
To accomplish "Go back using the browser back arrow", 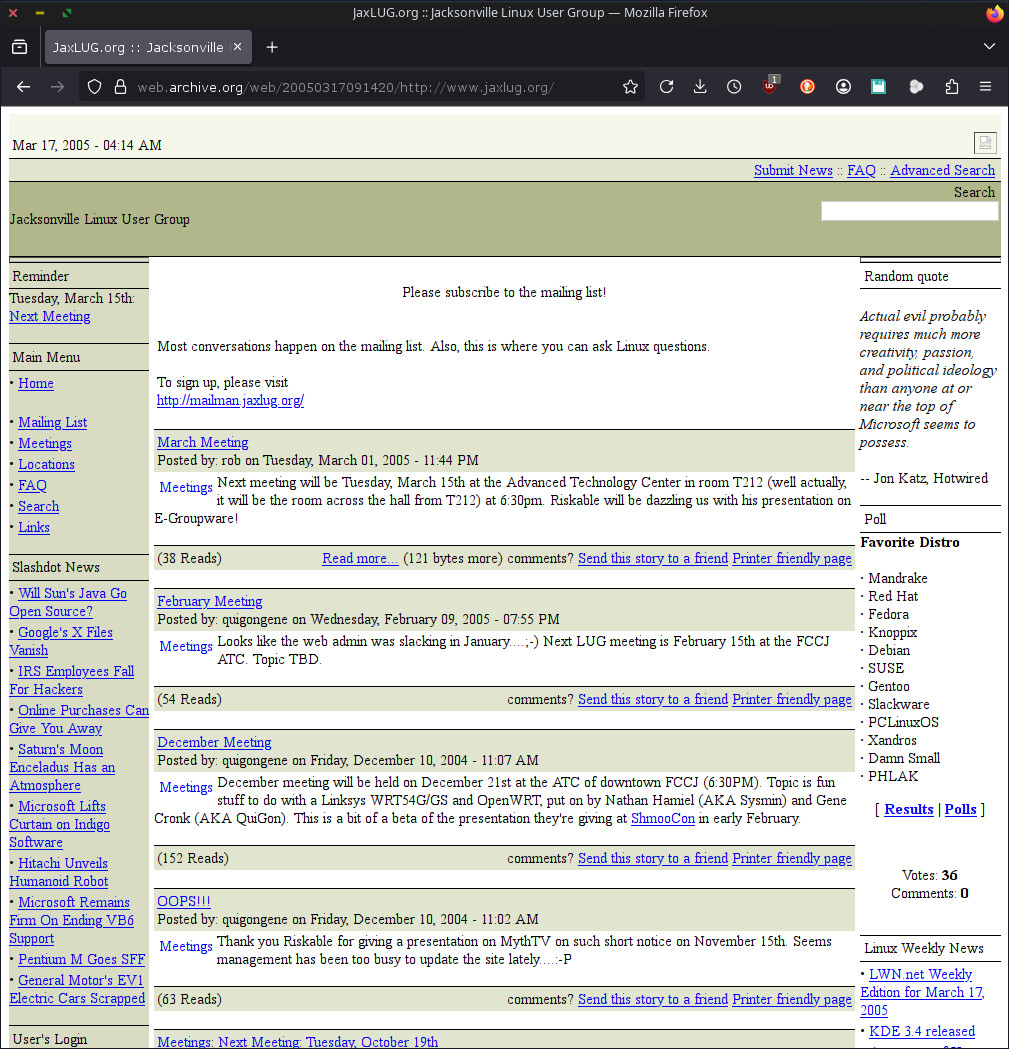I will (24, 87).
